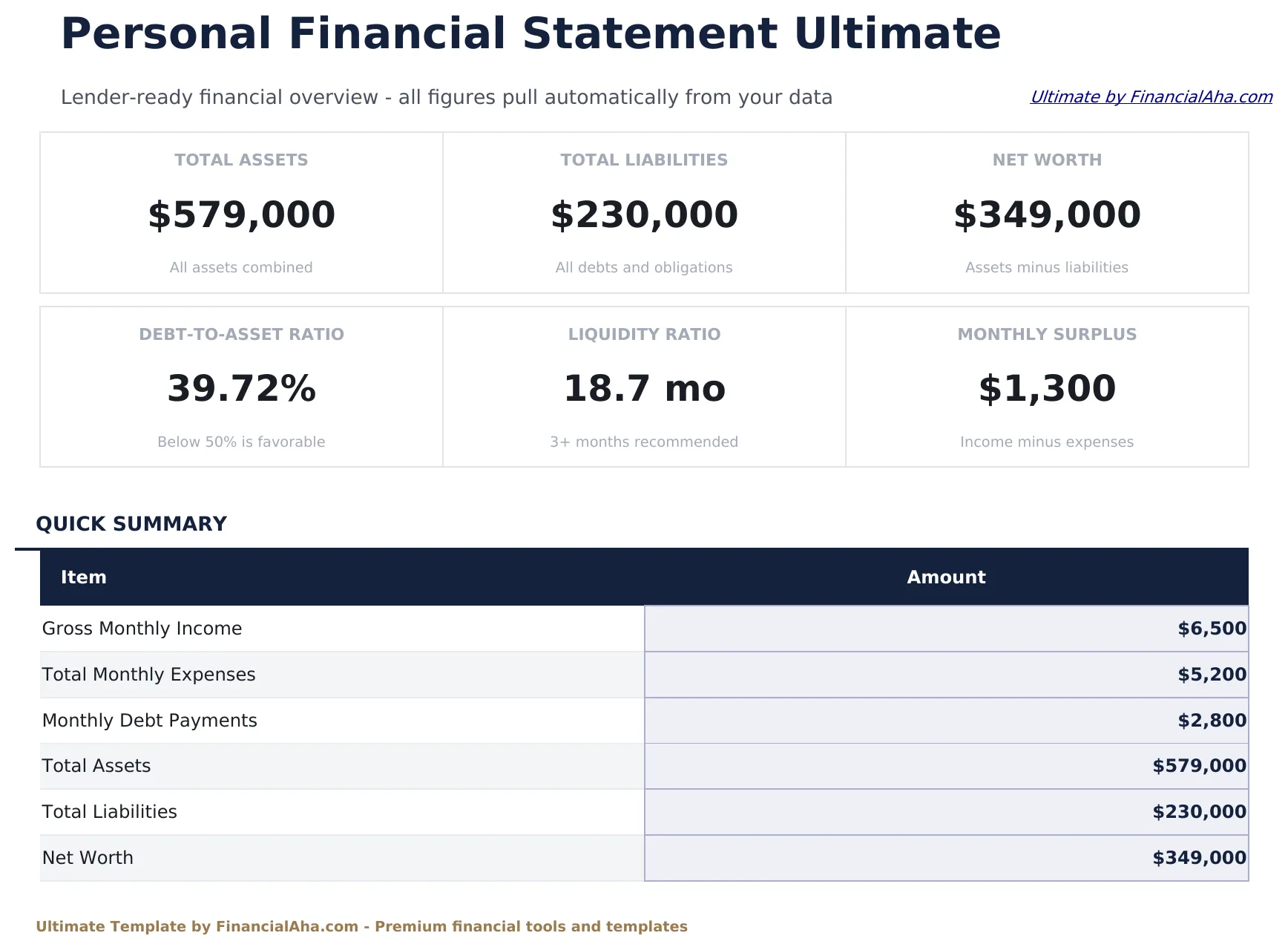Select the Amount column header

pos(945,577)
